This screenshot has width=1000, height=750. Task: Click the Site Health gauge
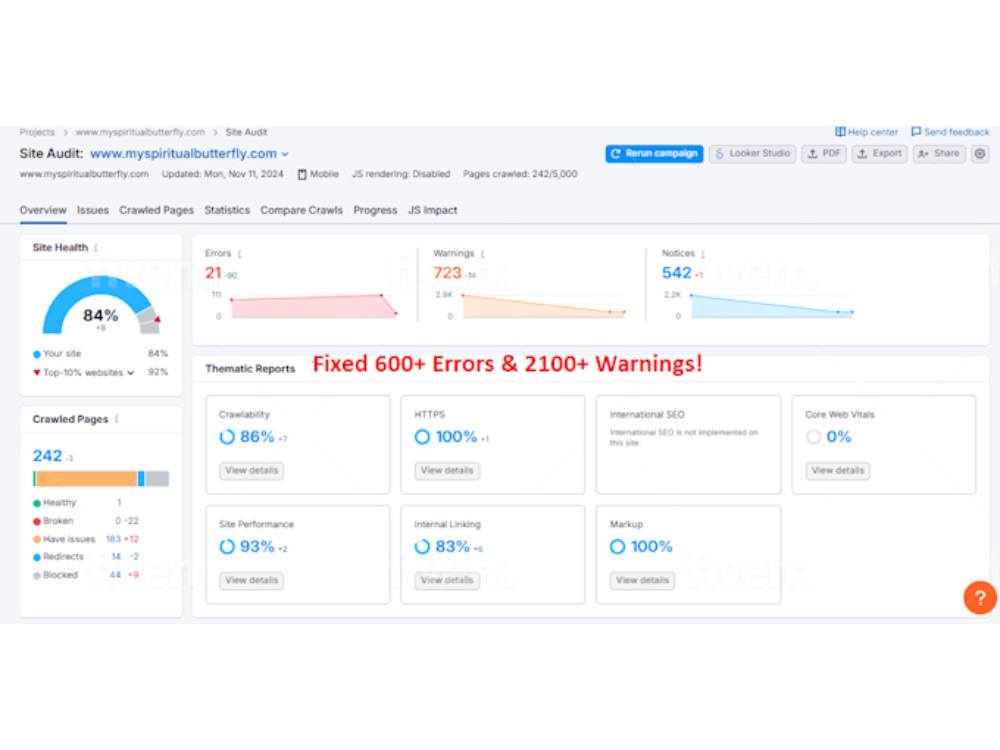tap(101, 305)
